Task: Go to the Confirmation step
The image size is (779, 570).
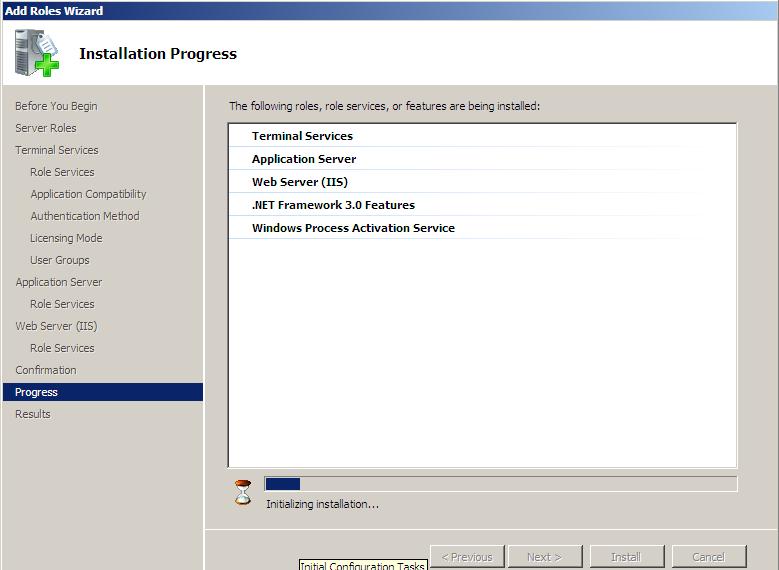Action: click(x=46, y=370)
